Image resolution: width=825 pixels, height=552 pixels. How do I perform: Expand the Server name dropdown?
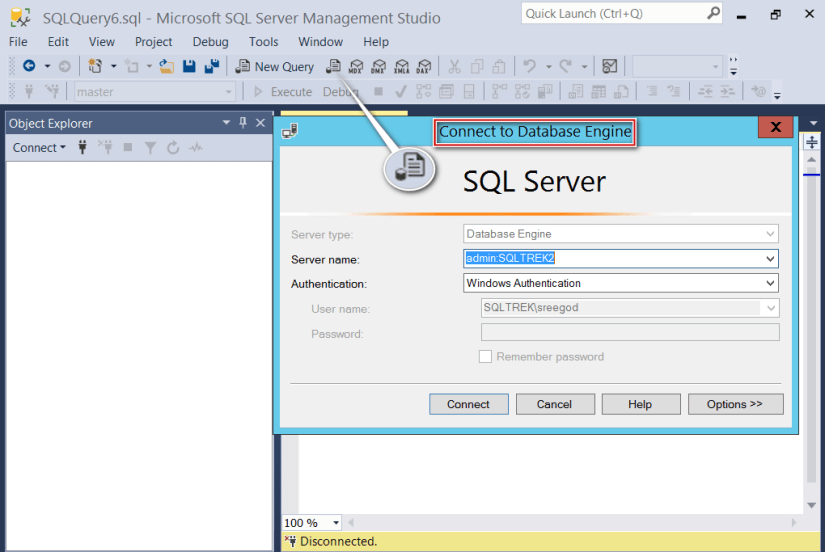[769, 259]
